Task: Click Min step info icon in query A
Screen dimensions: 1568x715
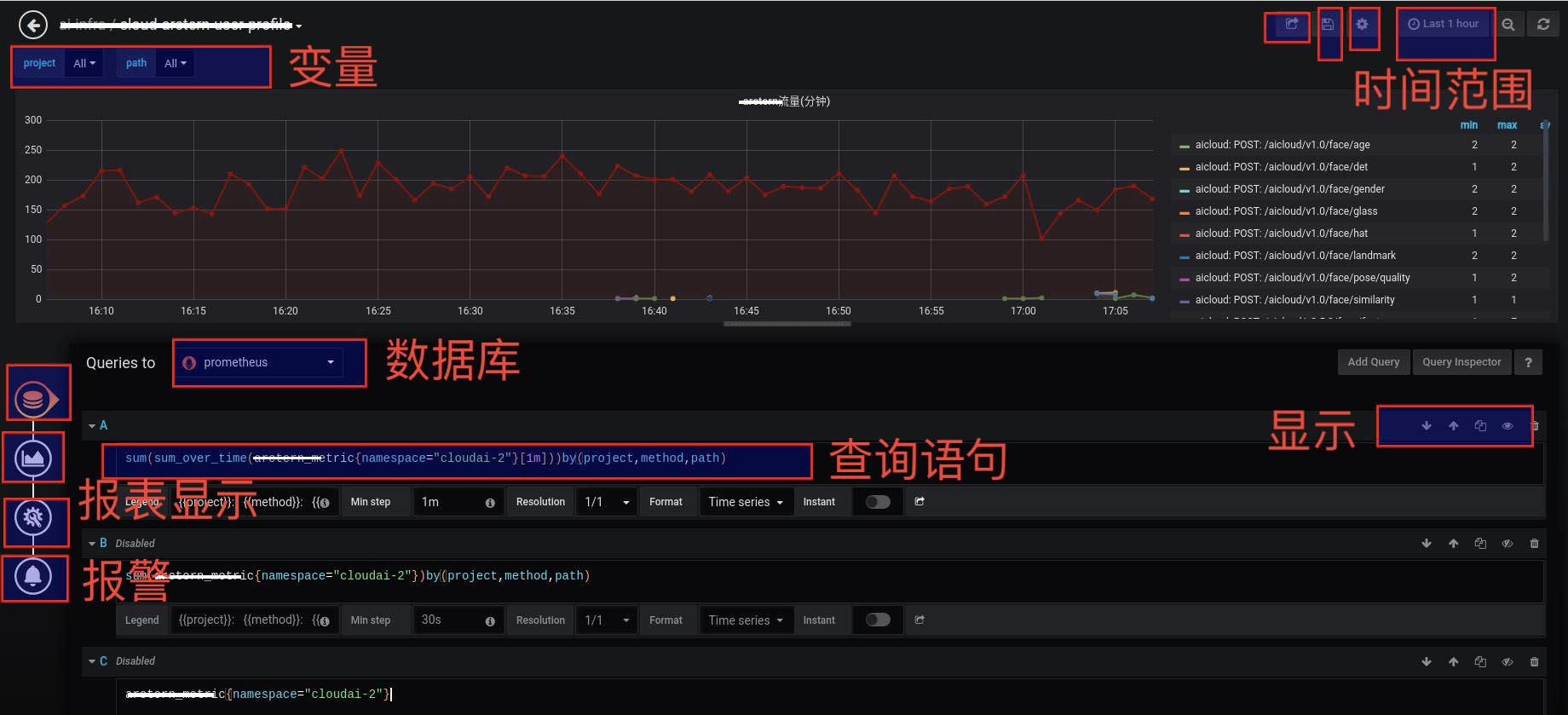Action: tap(490, 503)
